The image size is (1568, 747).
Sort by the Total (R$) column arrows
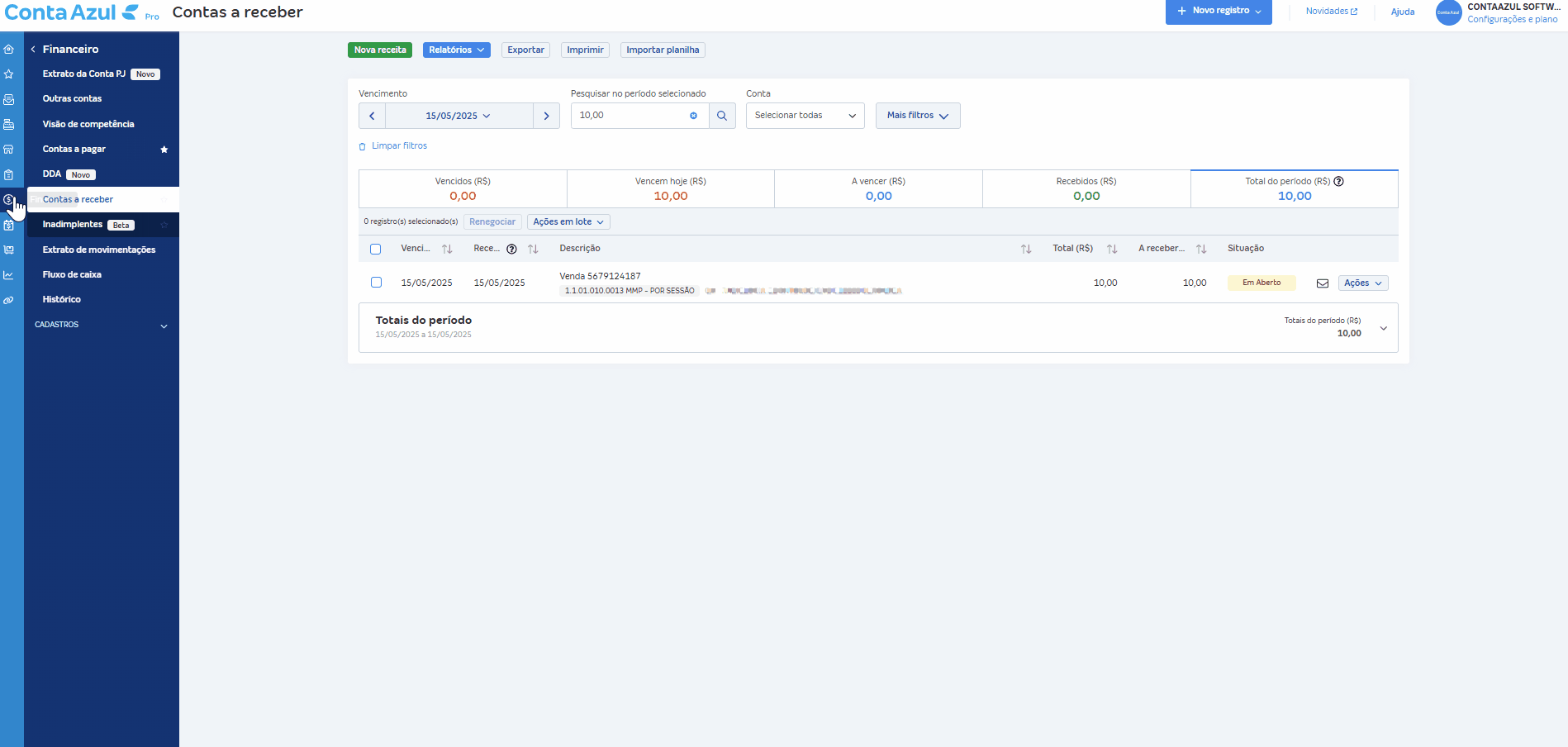(x=1112, y=249)
